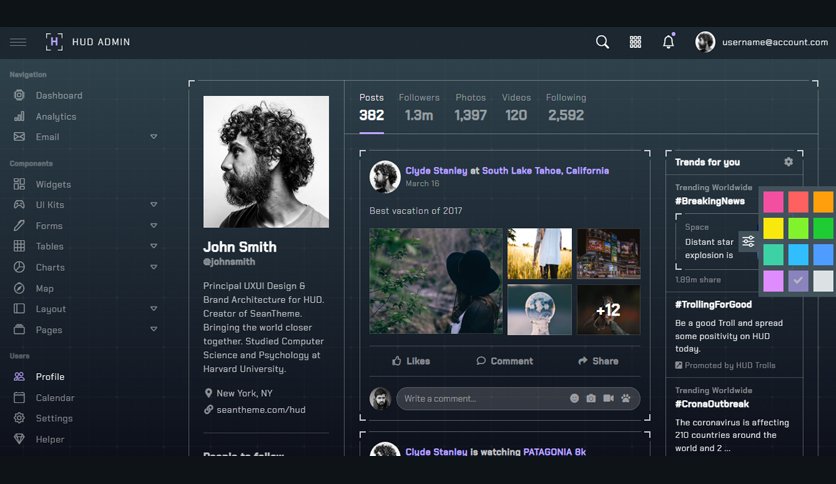Show the +12 more photos

(x=608, y=309)
